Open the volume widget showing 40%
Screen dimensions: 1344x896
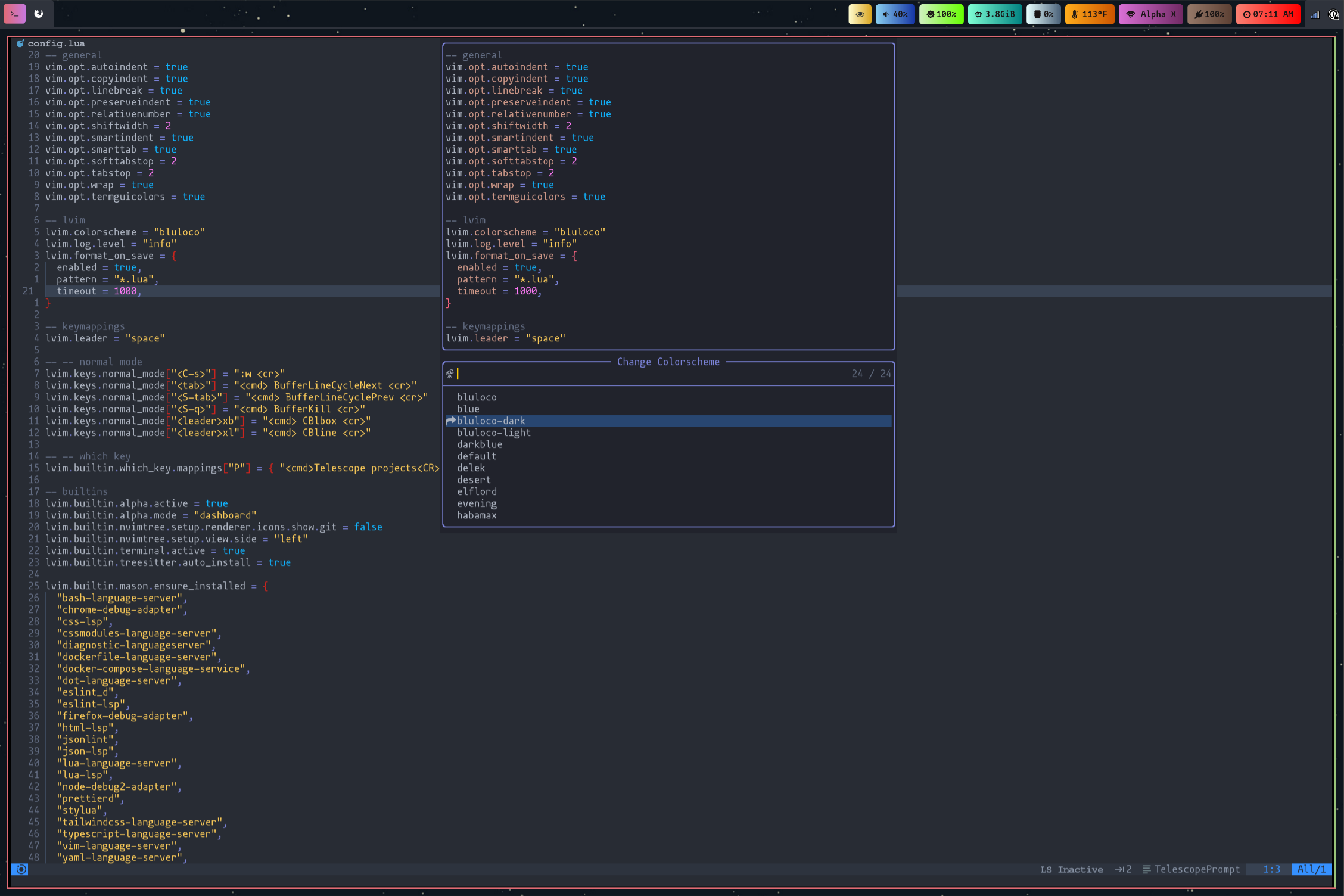click(x=895, y=14)
